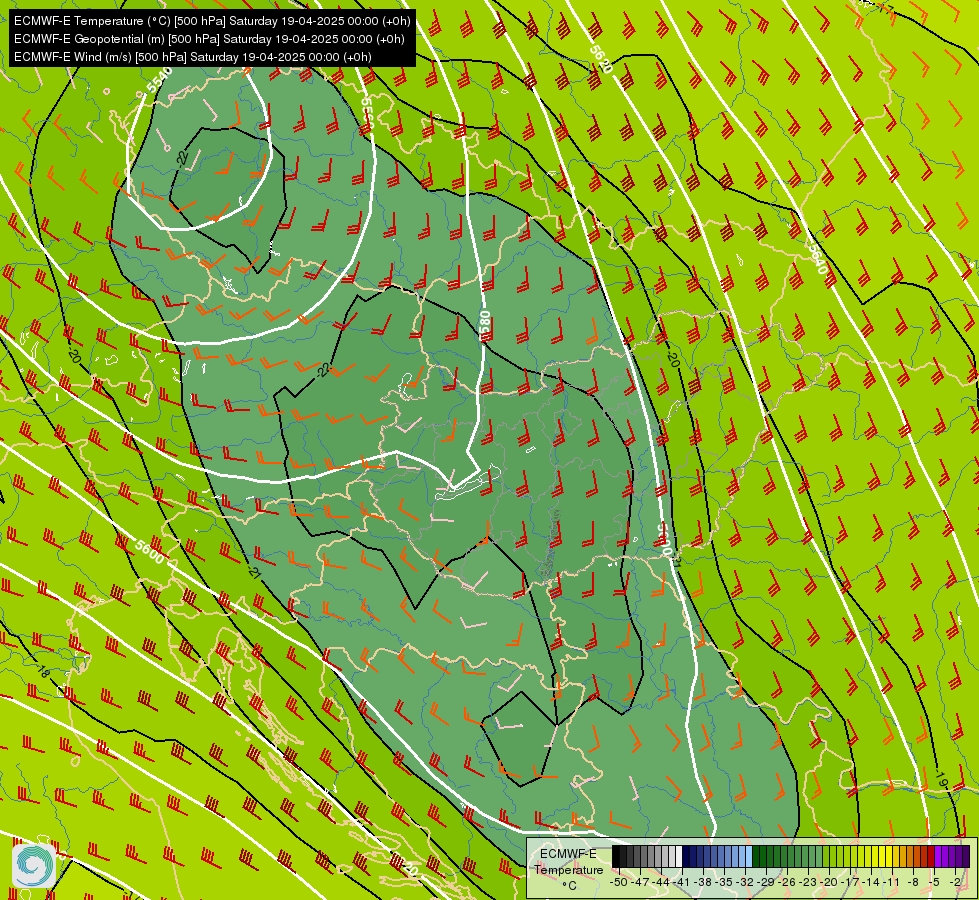Click the -8 tick label in legend

(x=913, y=882)
